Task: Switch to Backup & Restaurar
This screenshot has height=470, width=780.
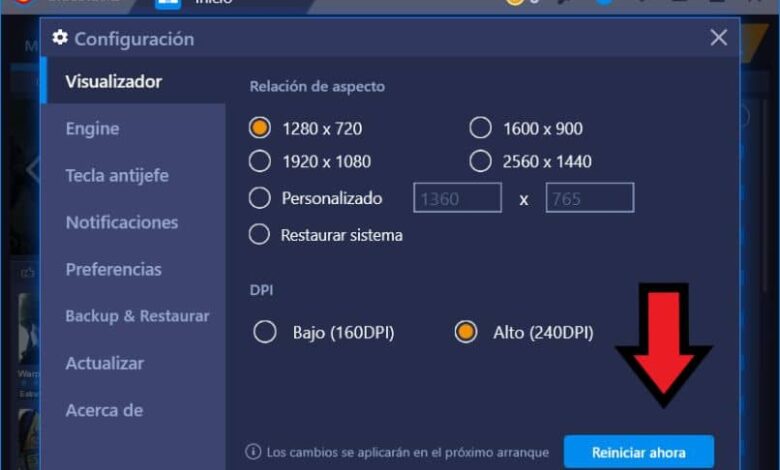Action: [x=137, y=316]
